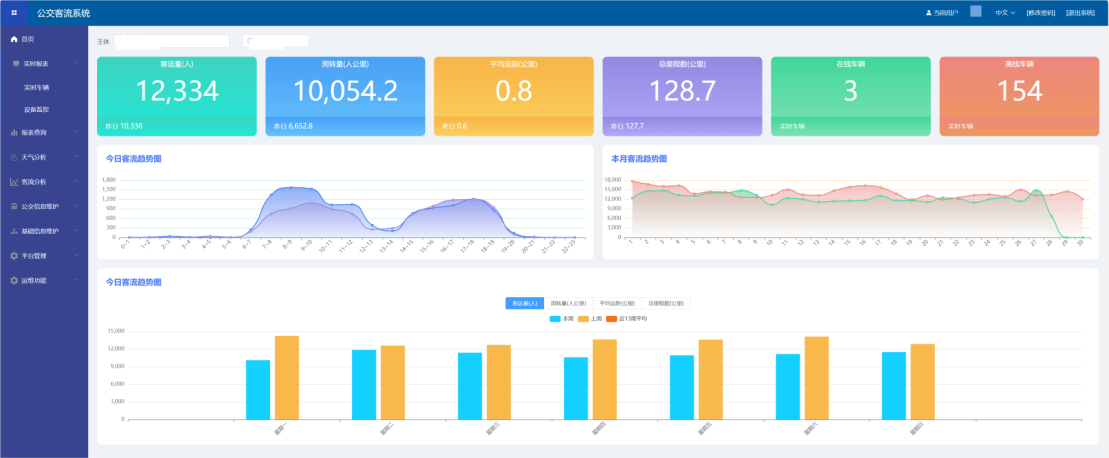This screenshot has width=1109, height=458.
Task: Click the light blue square in the header
Action: click(976, 12)
